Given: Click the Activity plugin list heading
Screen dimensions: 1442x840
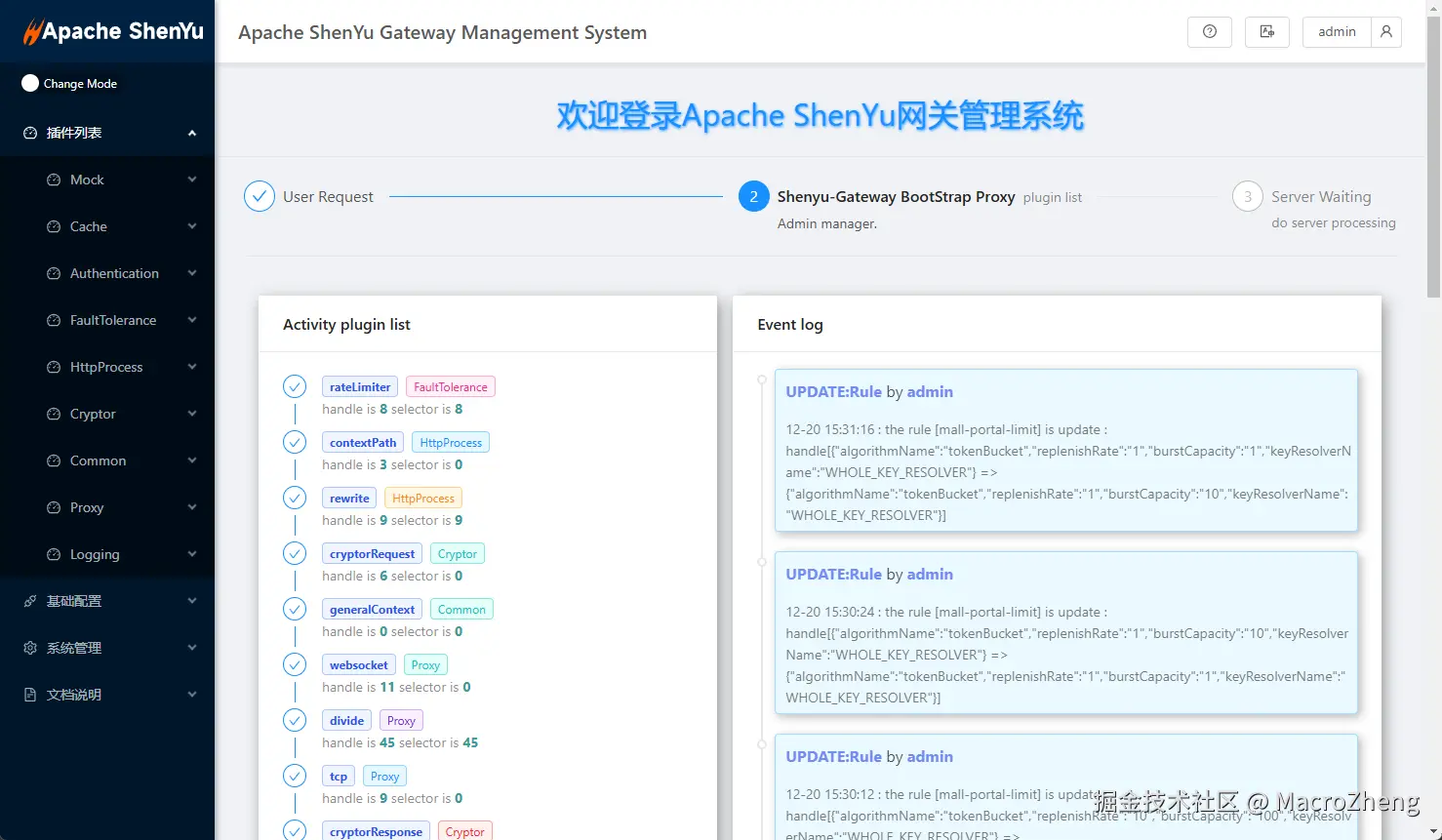Looking at the screenshot, I should 346,324.
